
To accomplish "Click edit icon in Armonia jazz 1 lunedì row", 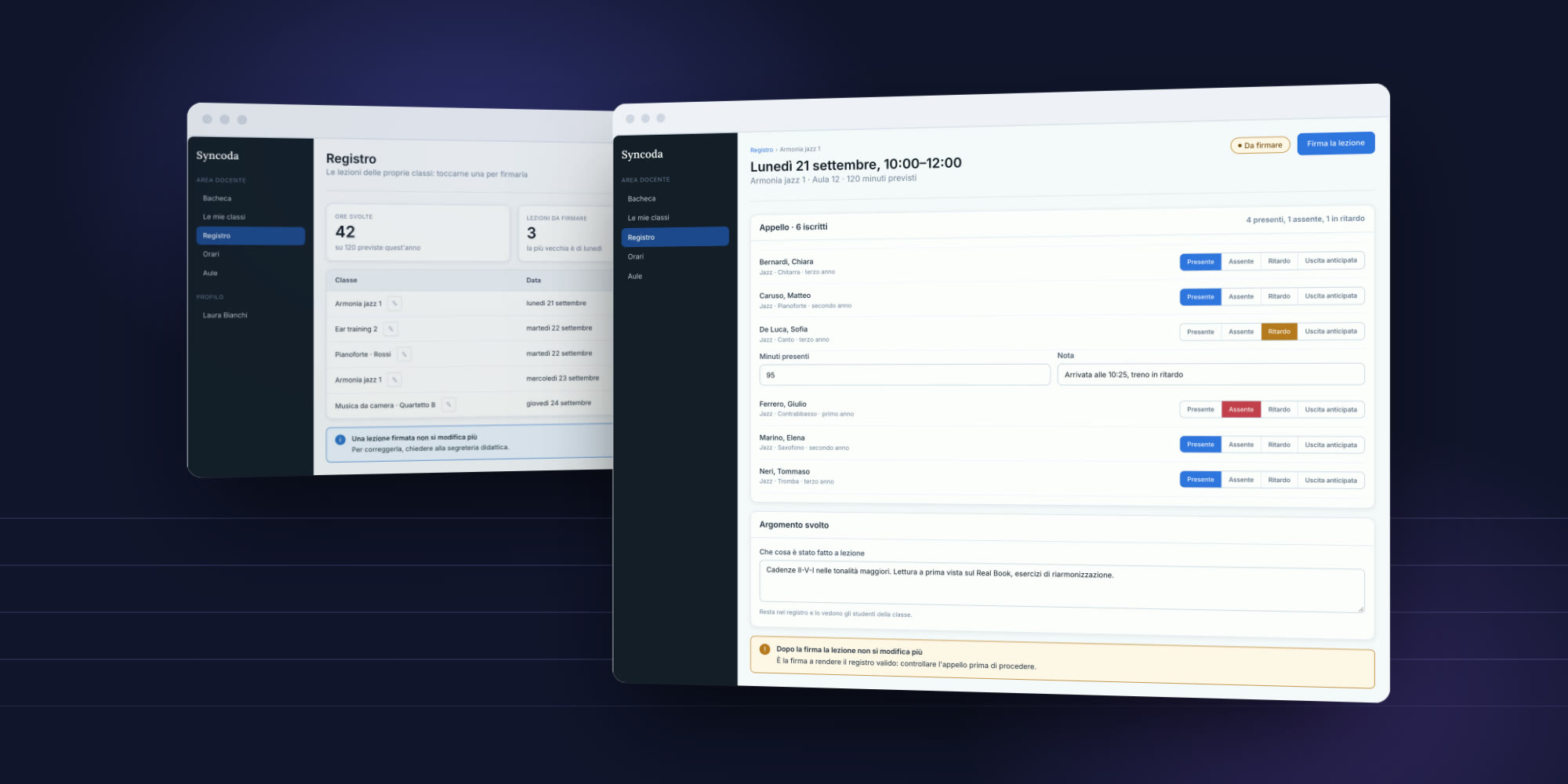I will [x=395, y=303].
